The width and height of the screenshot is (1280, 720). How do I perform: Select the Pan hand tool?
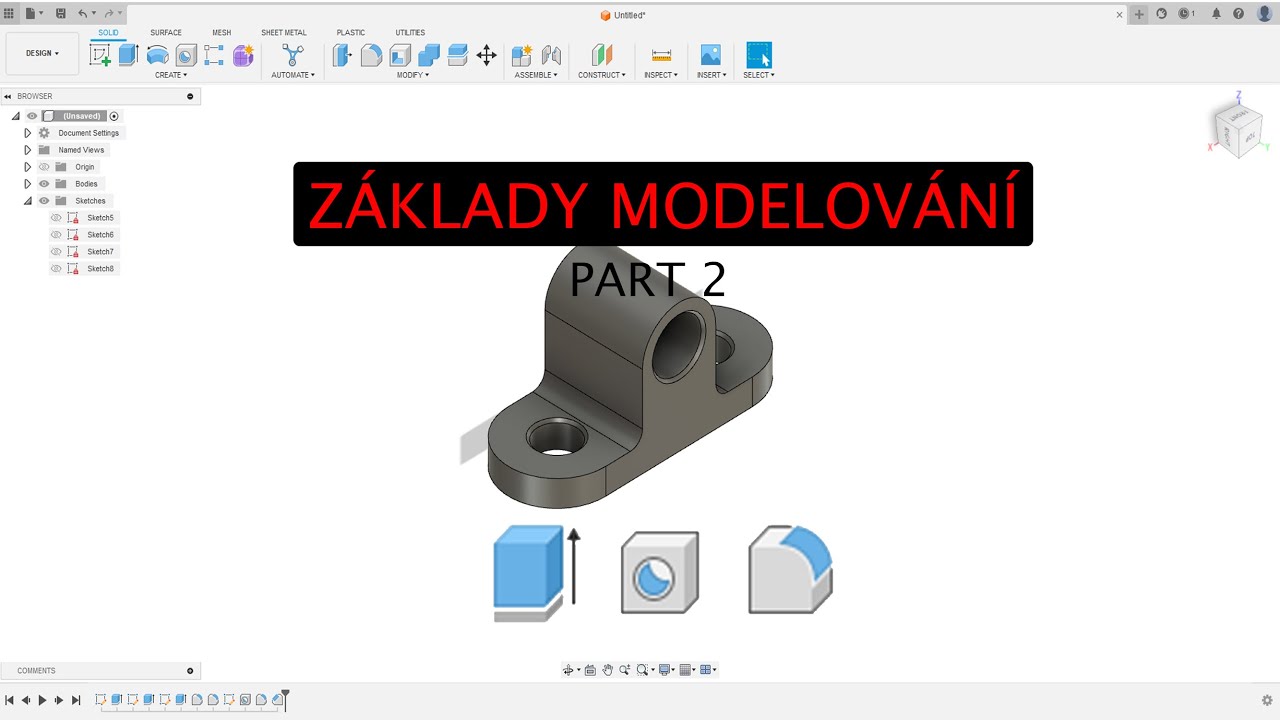point(607,670)
